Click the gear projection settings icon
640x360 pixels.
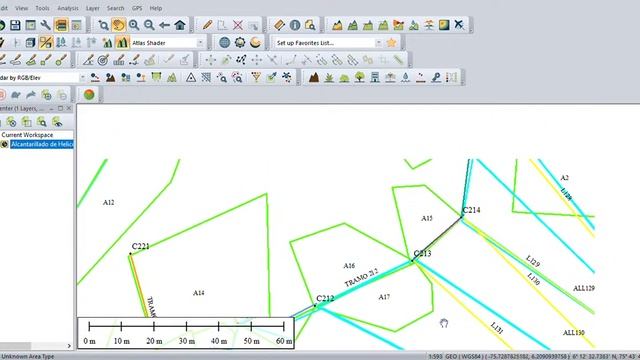tap(240, 42)
